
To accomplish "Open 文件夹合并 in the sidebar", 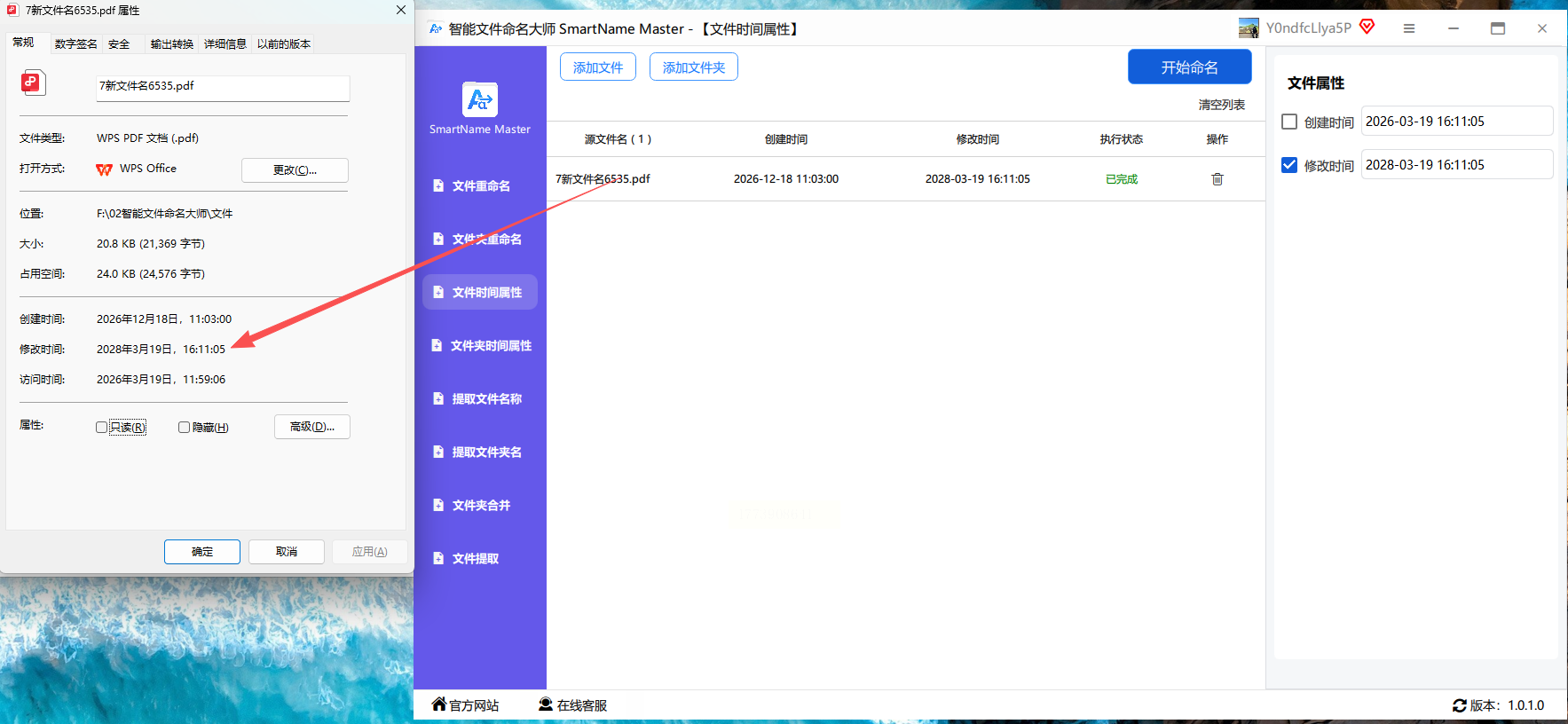I will point(480,505).
